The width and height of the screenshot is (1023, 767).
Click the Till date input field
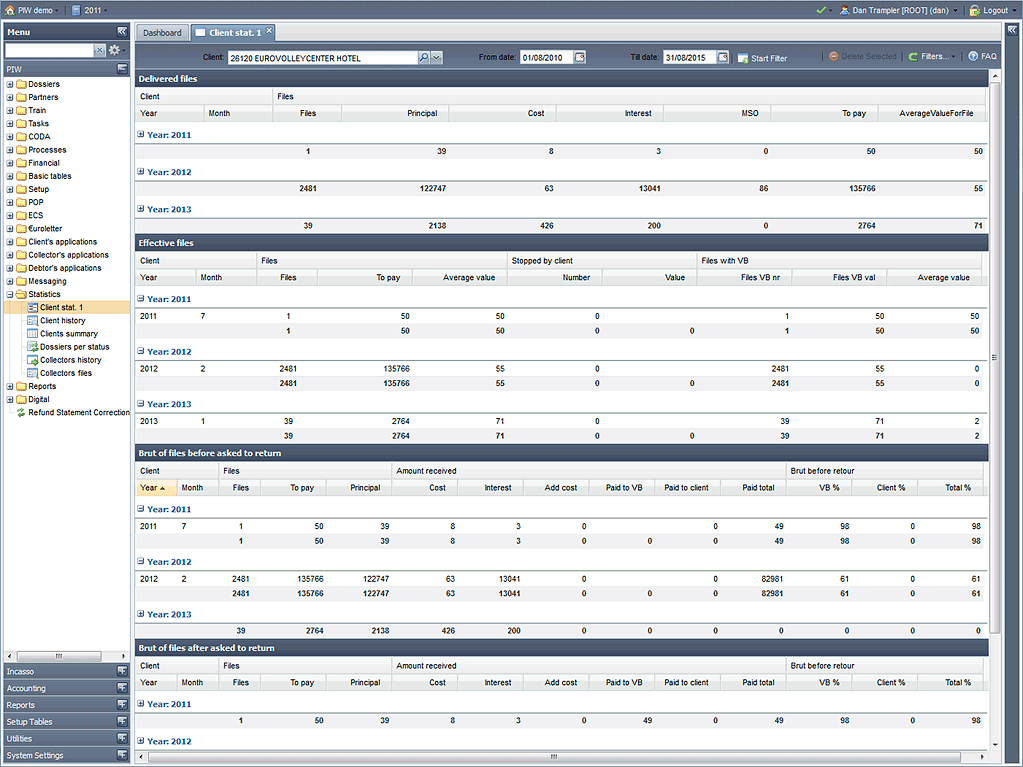coord(690,57)
